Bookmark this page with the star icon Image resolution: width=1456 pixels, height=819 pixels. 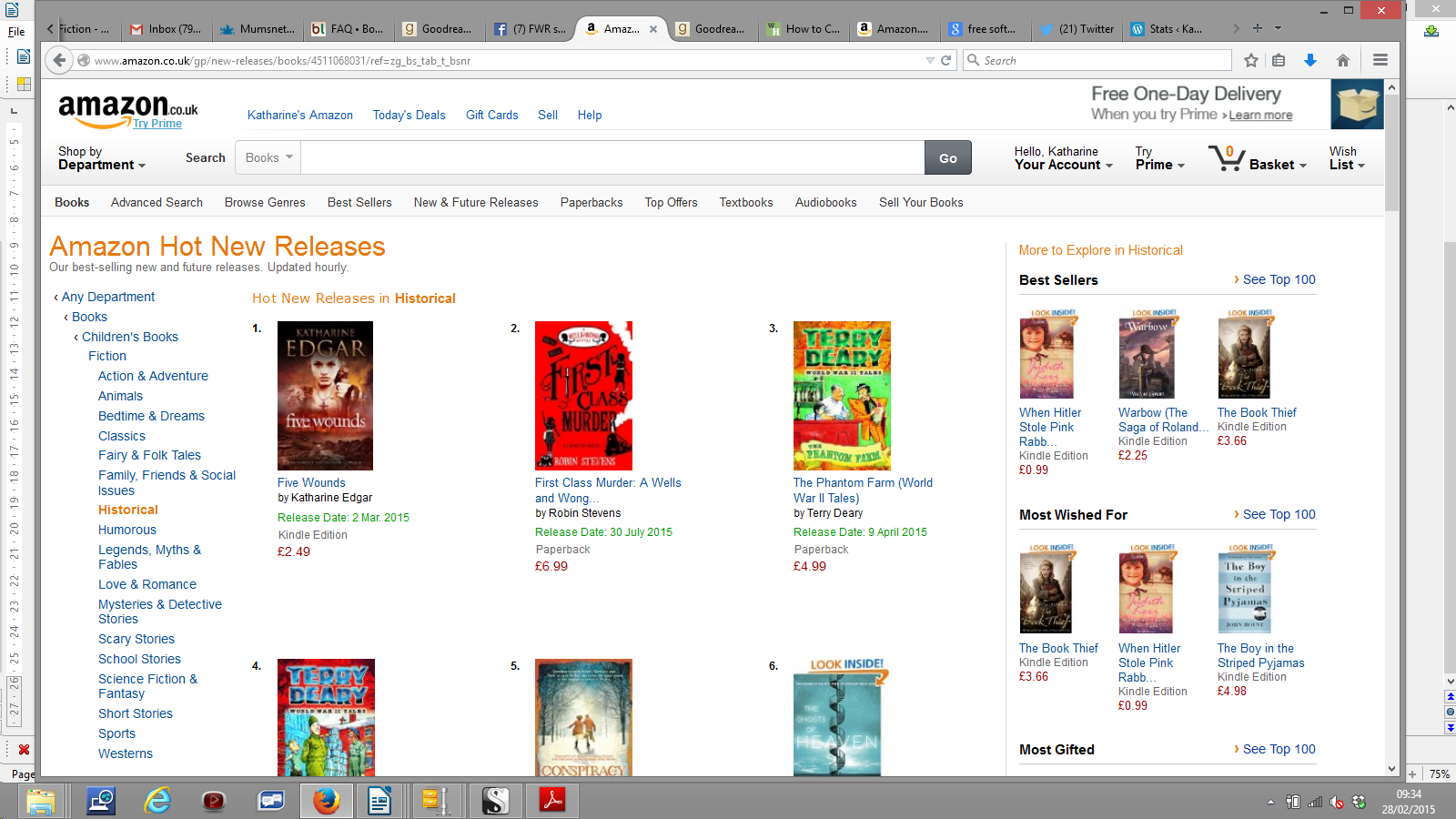coord(1251,60)
